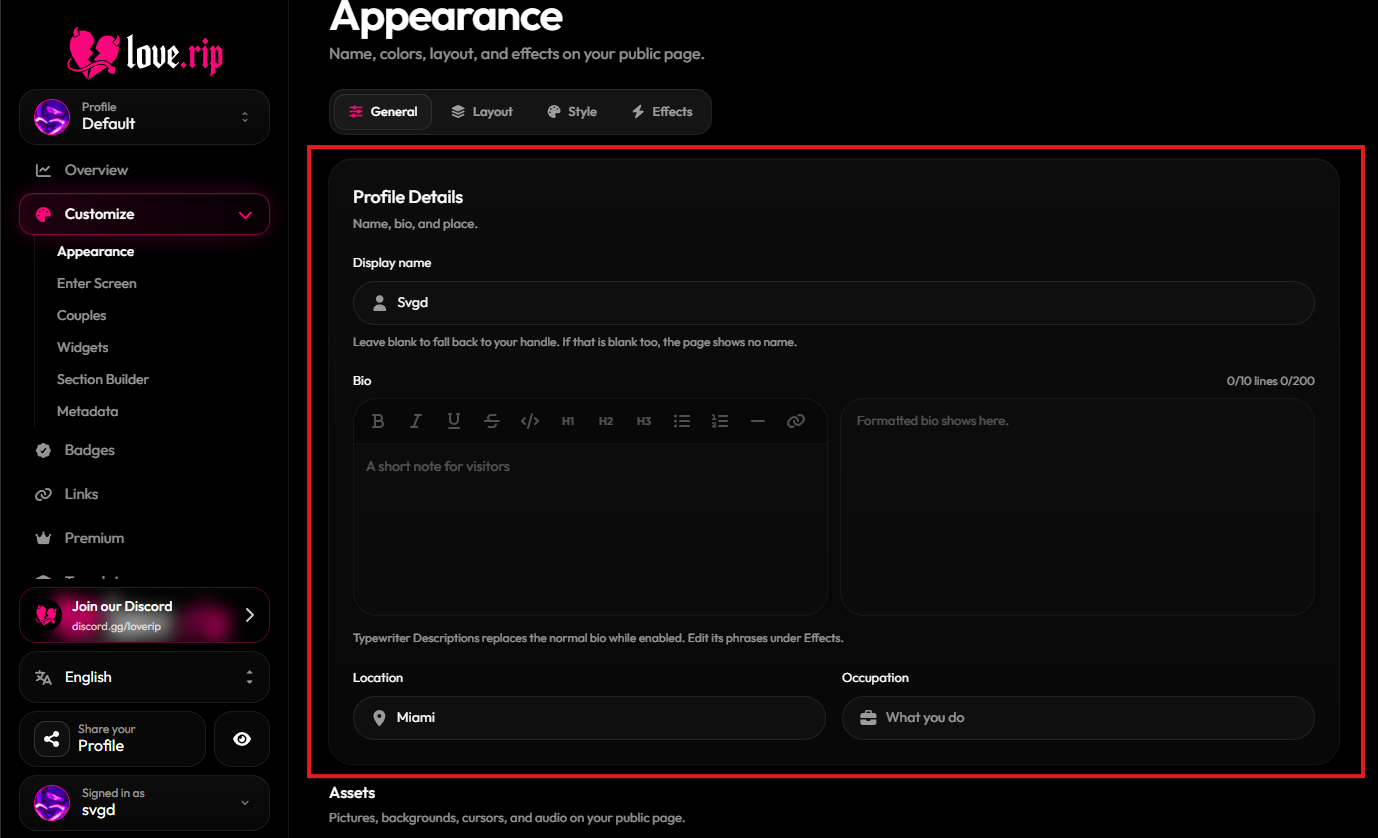The height and width of the screenshot is (838, 1378).
Task: Insert numbered list in bio editor
Action: (720, 421)
